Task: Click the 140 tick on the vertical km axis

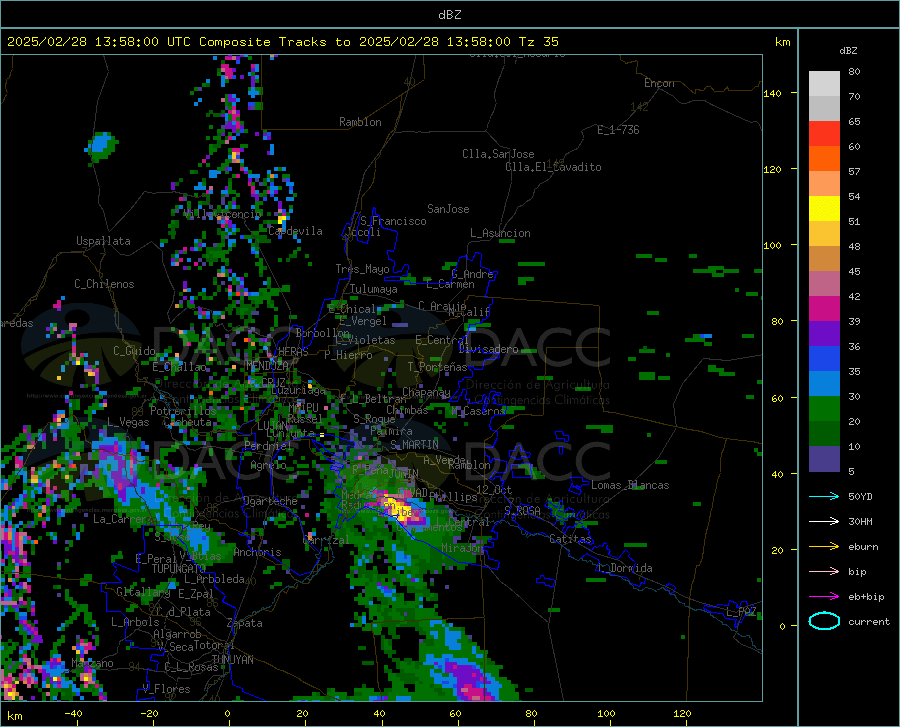Action: pyautogui.click(x=773, y=93)
